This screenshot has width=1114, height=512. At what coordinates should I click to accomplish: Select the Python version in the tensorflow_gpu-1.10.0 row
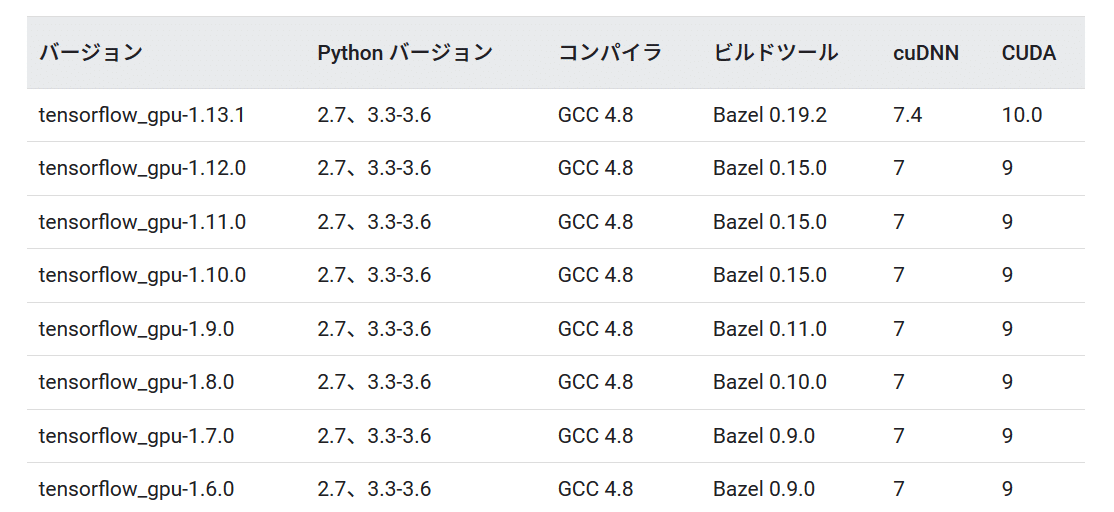(x=374, y=276)
